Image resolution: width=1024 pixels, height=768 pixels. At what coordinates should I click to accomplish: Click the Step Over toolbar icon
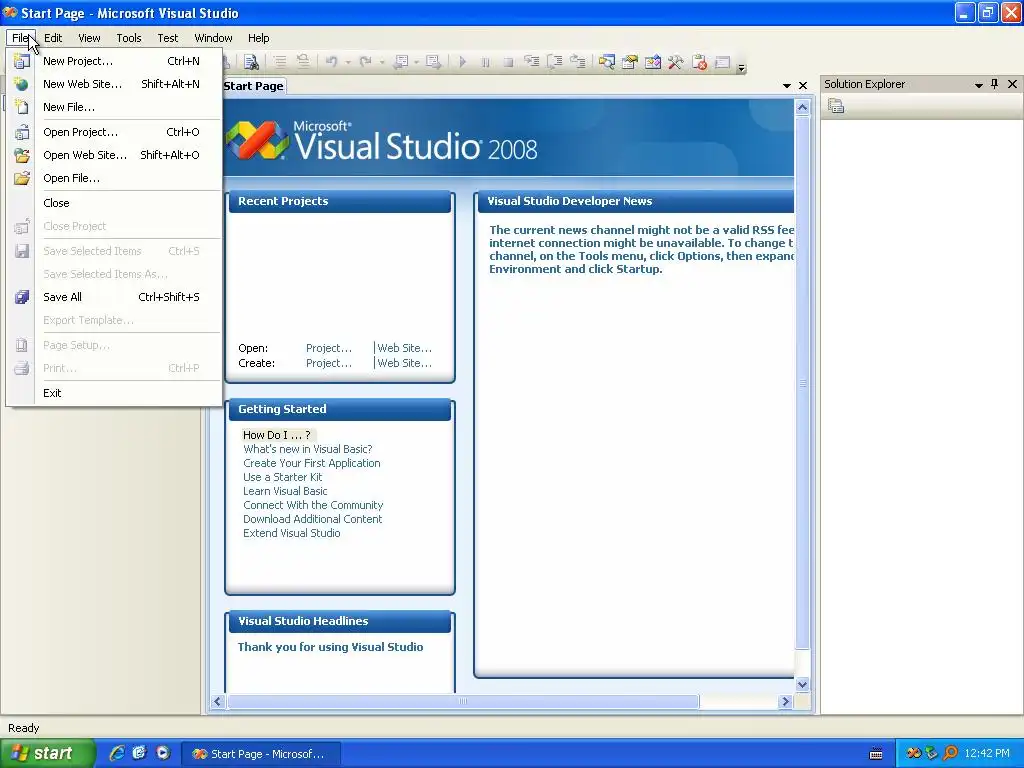click(x=555, y=62)
